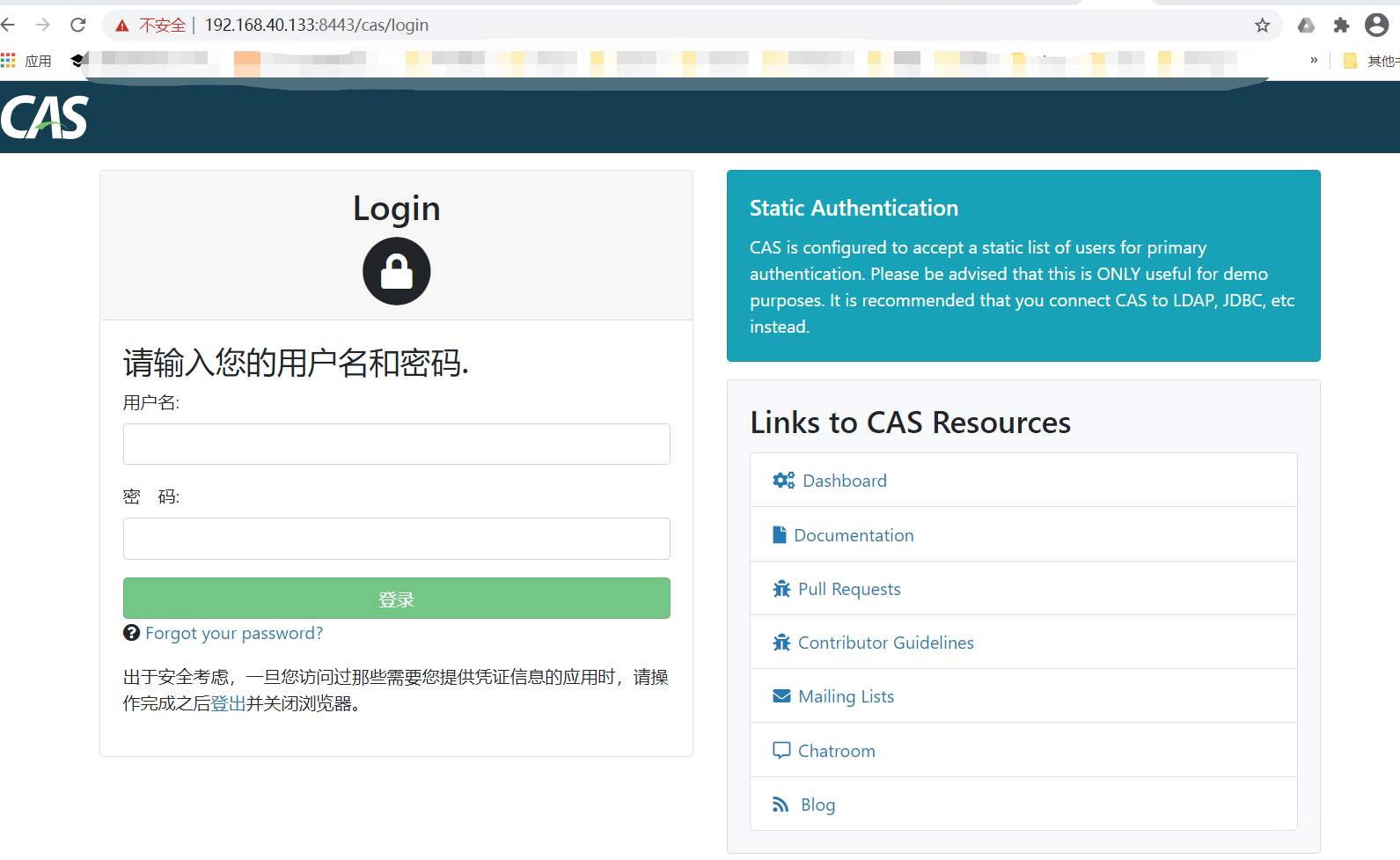Open the Mailing Lists link

tap(846, 696)
